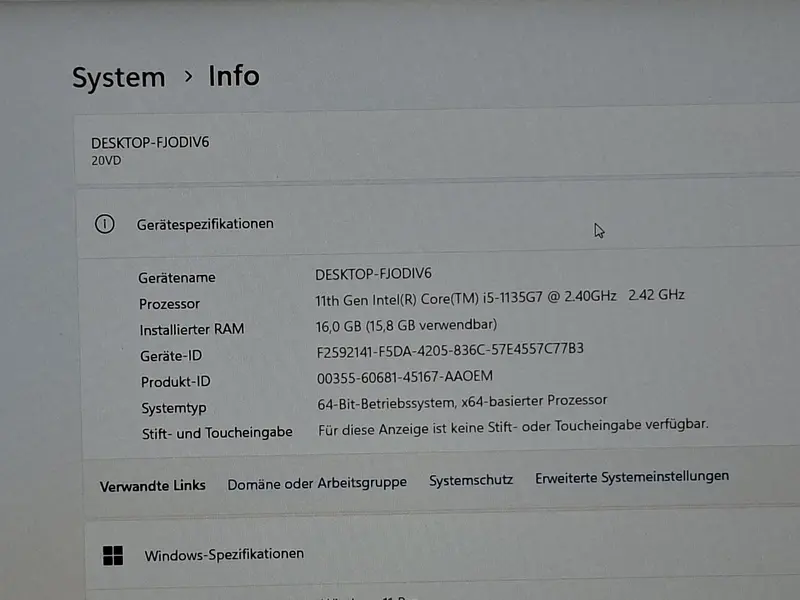Click the breadcrumb chevron between System and Info
Viewport: 800px width, 600px height.
tap(188, 77)
